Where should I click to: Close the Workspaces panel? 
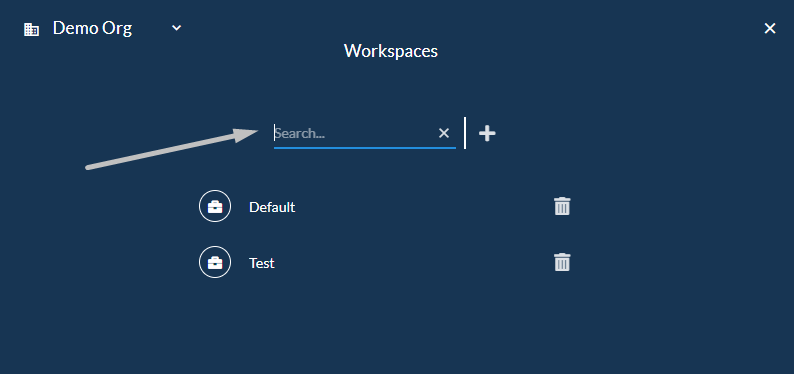click(770, 28)
